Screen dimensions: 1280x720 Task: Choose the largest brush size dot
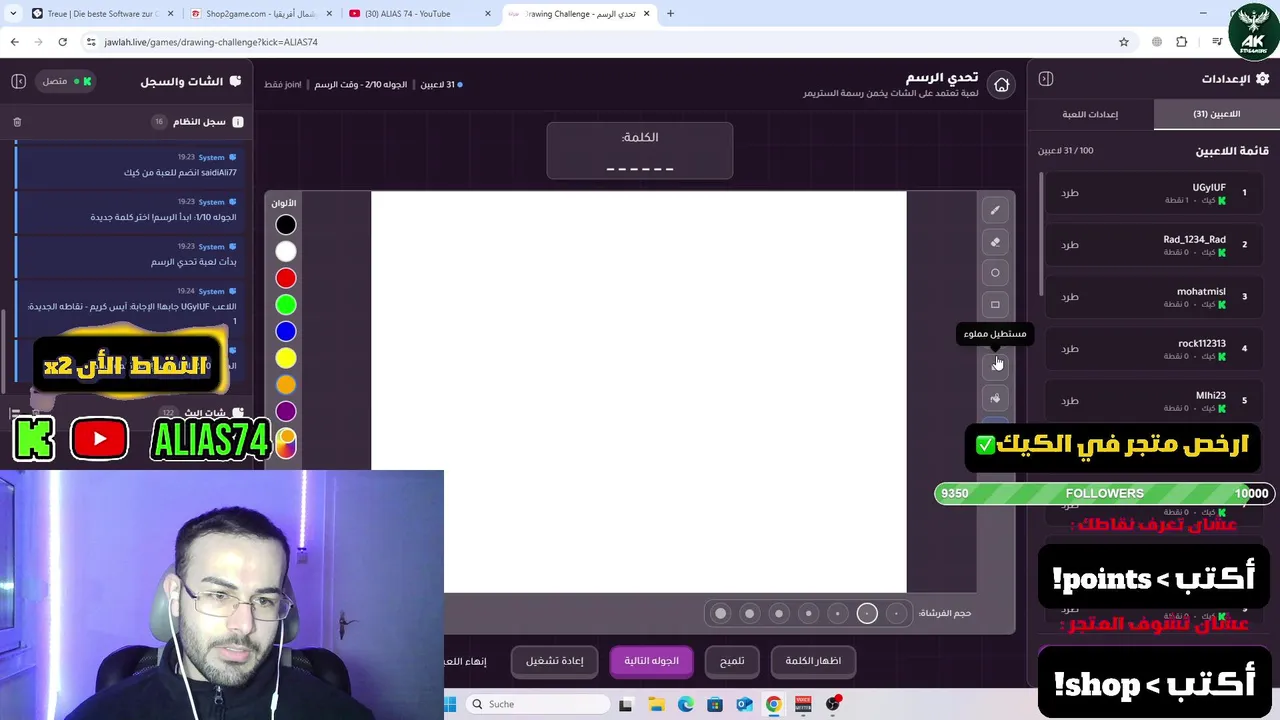(720, 613)
